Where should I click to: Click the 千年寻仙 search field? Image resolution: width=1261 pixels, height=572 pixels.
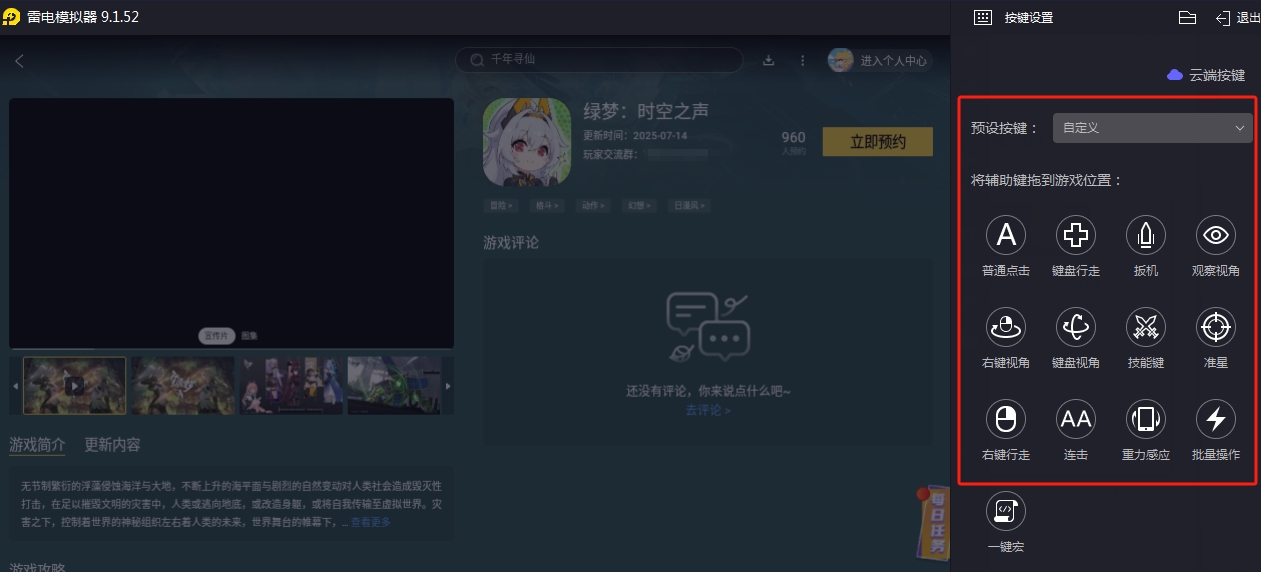tap(599, 60)
